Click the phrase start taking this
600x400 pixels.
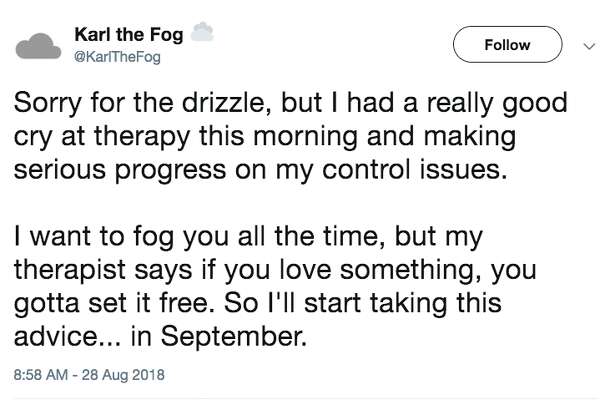[x=403, y=304]
